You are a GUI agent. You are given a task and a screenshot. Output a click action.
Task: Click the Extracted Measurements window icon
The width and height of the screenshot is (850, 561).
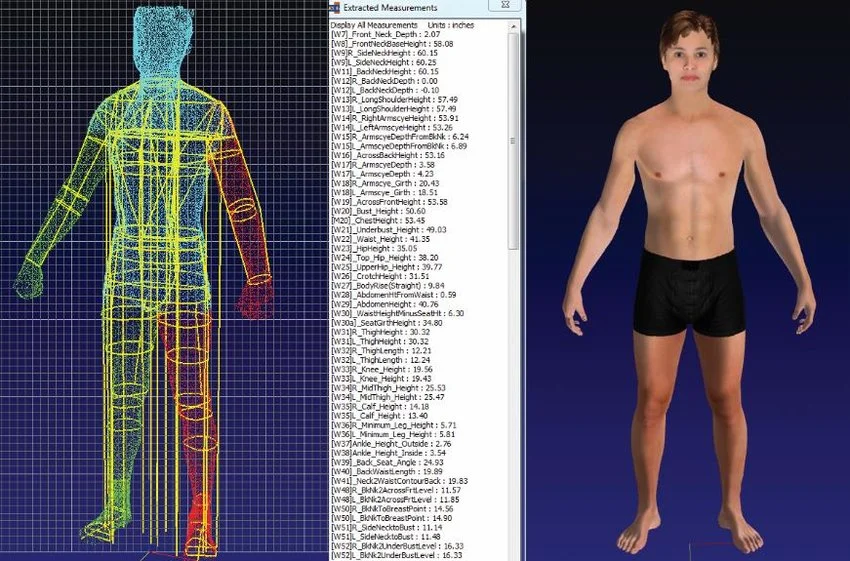click(335, 7)
